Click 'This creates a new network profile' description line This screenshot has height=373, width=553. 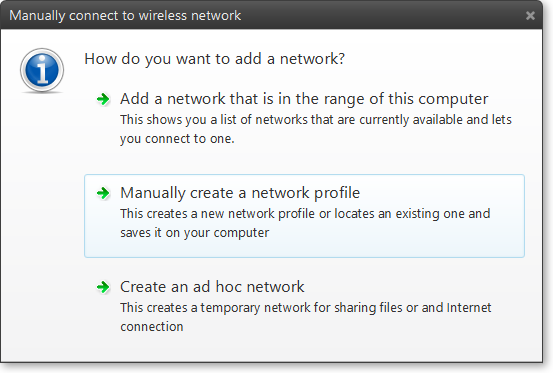coord(305,214)
